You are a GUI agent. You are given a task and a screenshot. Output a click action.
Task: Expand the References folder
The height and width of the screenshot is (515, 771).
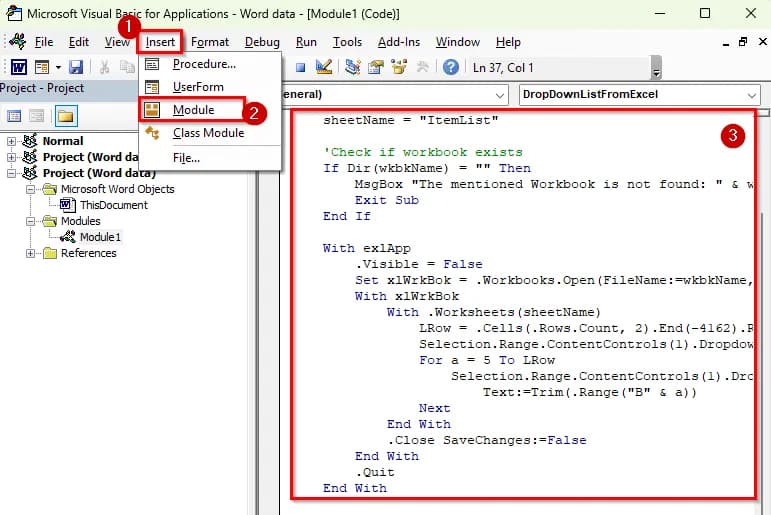[30, 253]
